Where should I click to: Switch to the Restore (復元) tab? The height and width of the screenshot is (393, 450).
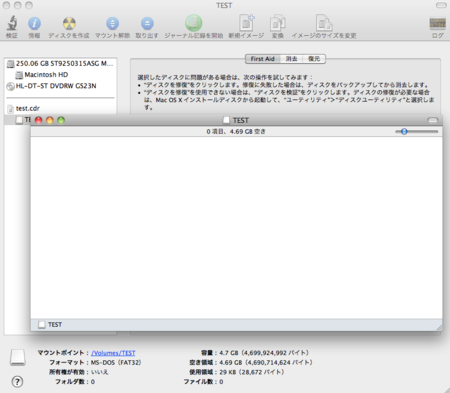click(x=314, y=59)
